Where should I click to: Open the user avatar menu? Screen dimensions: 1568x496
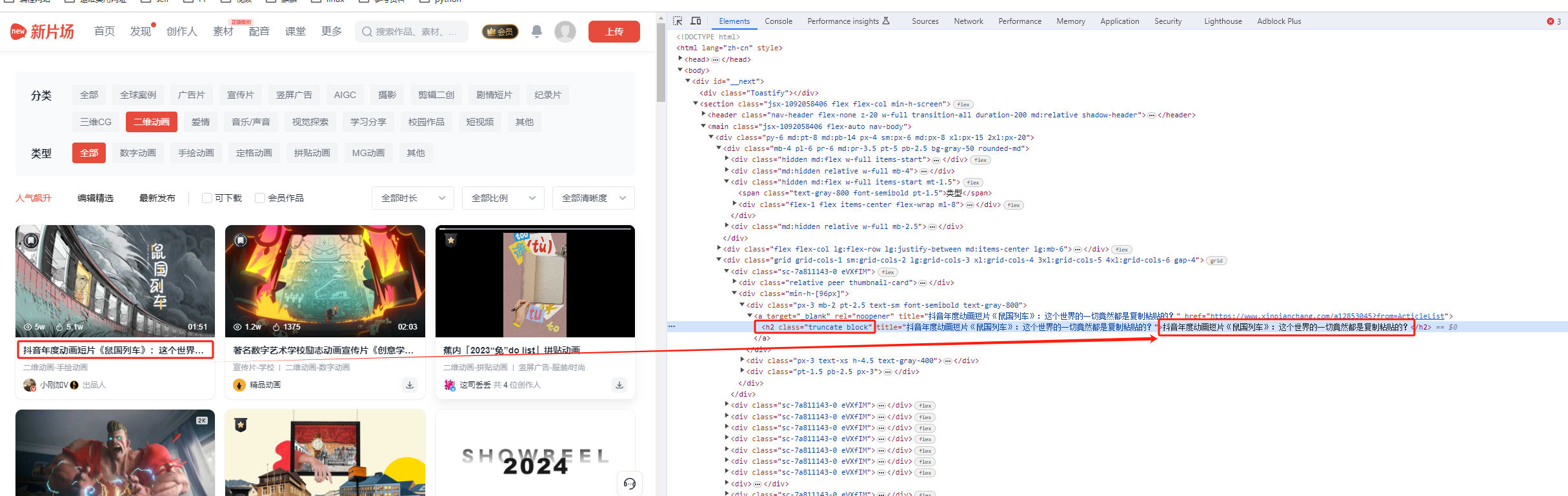pyautogui.click(x=565, y=32)
